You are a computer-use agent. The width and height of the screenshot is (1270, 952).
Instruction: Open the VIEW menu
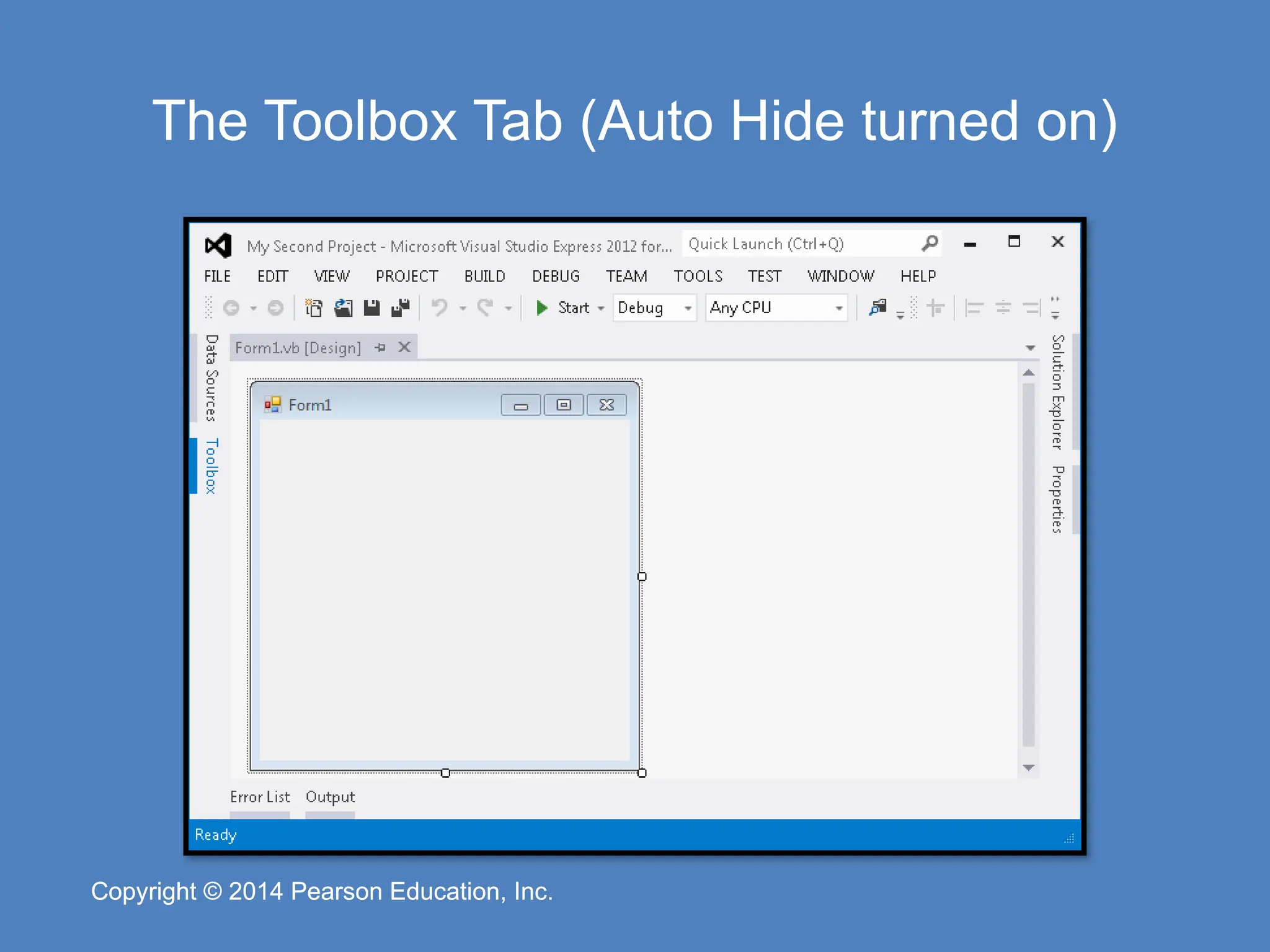tap(332, 276)
